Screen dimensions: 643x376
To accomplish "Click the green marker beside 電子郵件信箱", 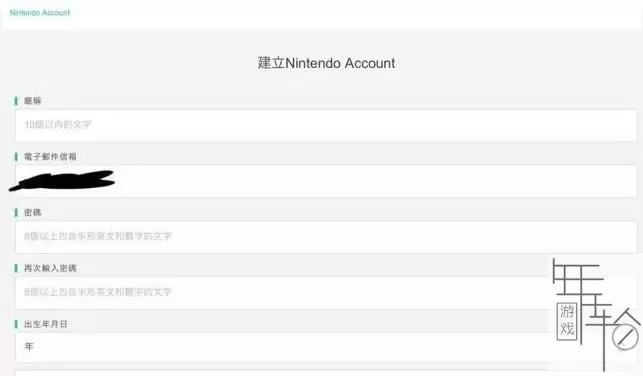I will point(16,157).
